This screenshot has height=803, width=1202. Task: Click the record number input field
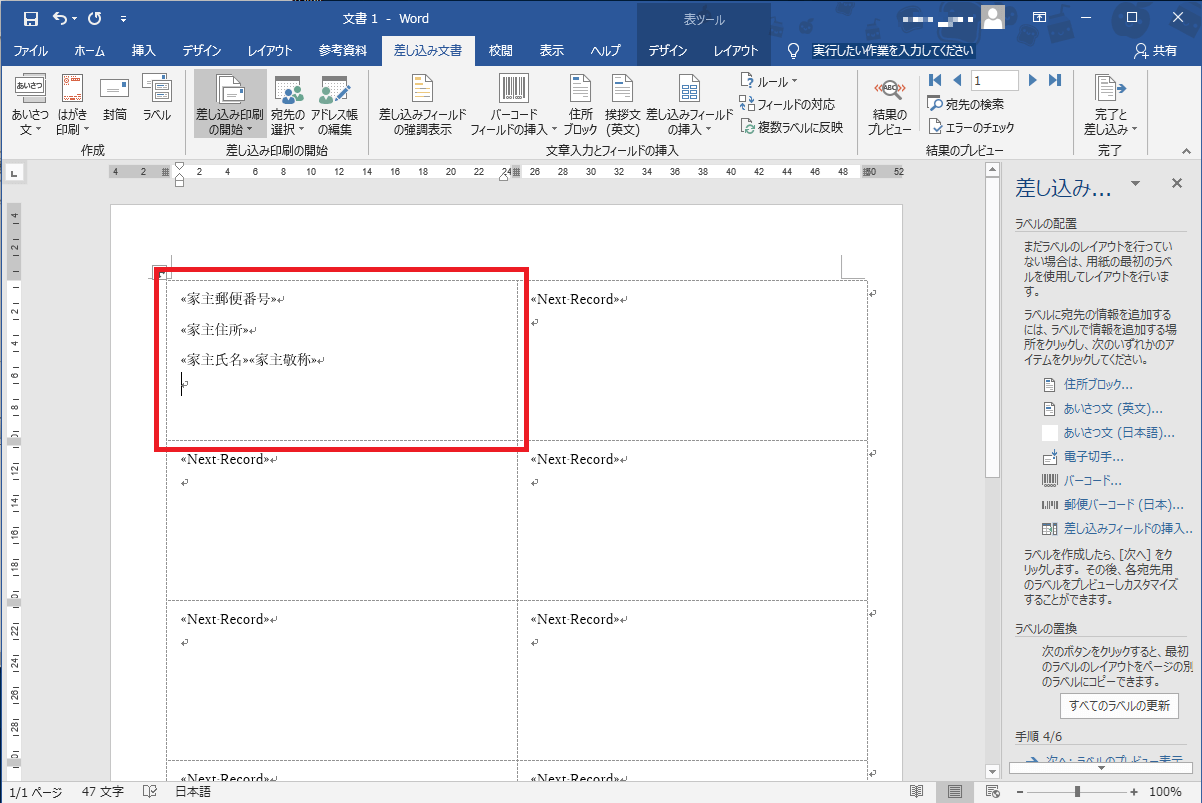click(x=994, y=80)
